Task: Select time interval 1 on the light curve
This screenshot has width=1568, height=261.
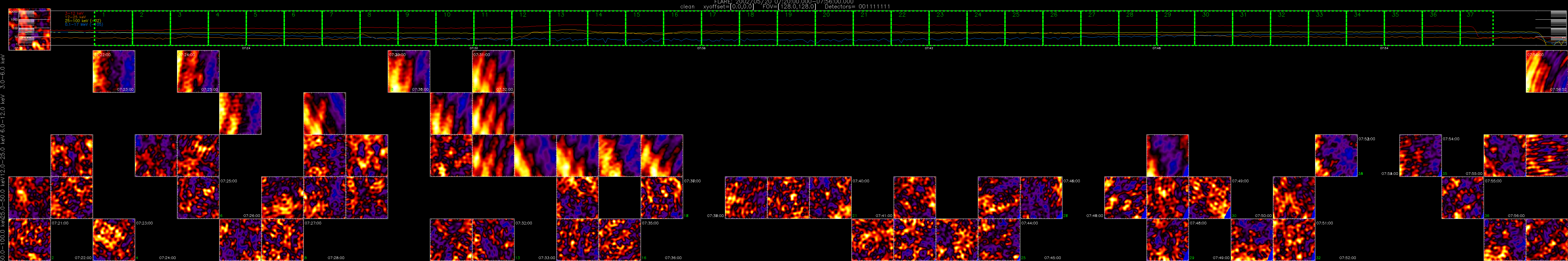Action: click(x=113, y=28)
